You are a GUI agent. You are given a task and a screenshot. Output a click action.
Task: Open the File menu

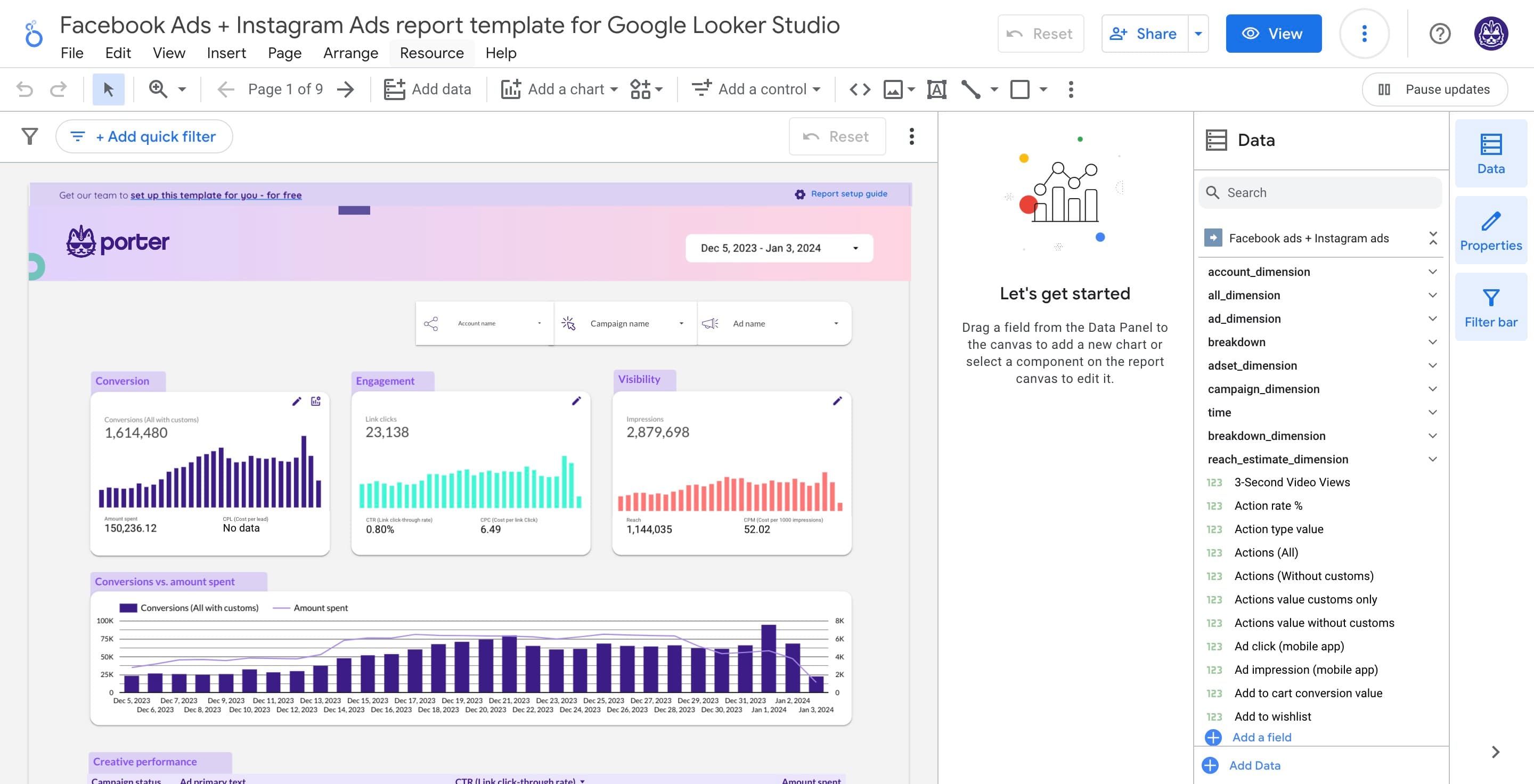(72, 53)
